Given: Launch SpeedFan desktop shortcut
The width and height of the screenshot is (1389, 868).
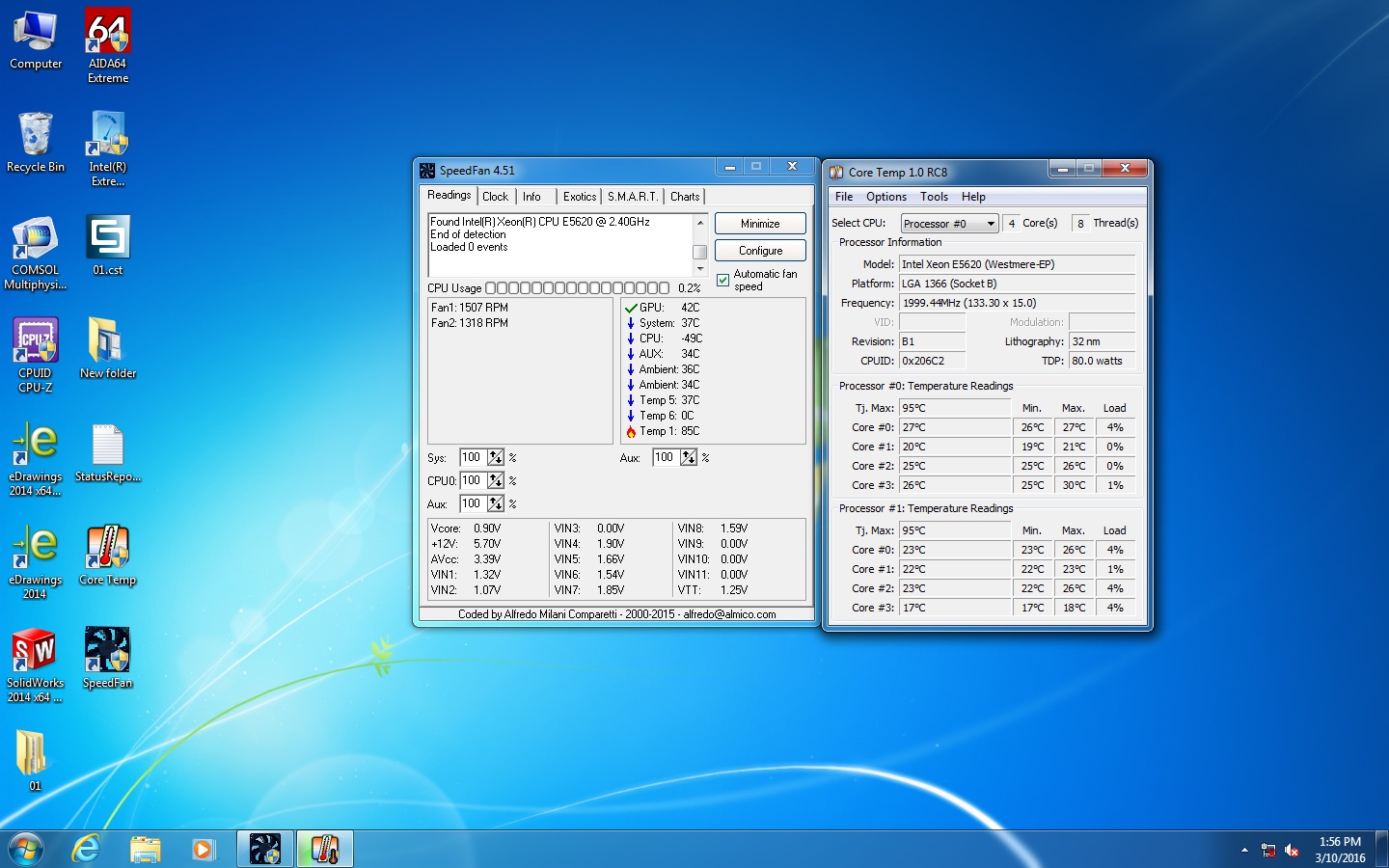Looking at the screenshot, I should [x=108, y=659].
